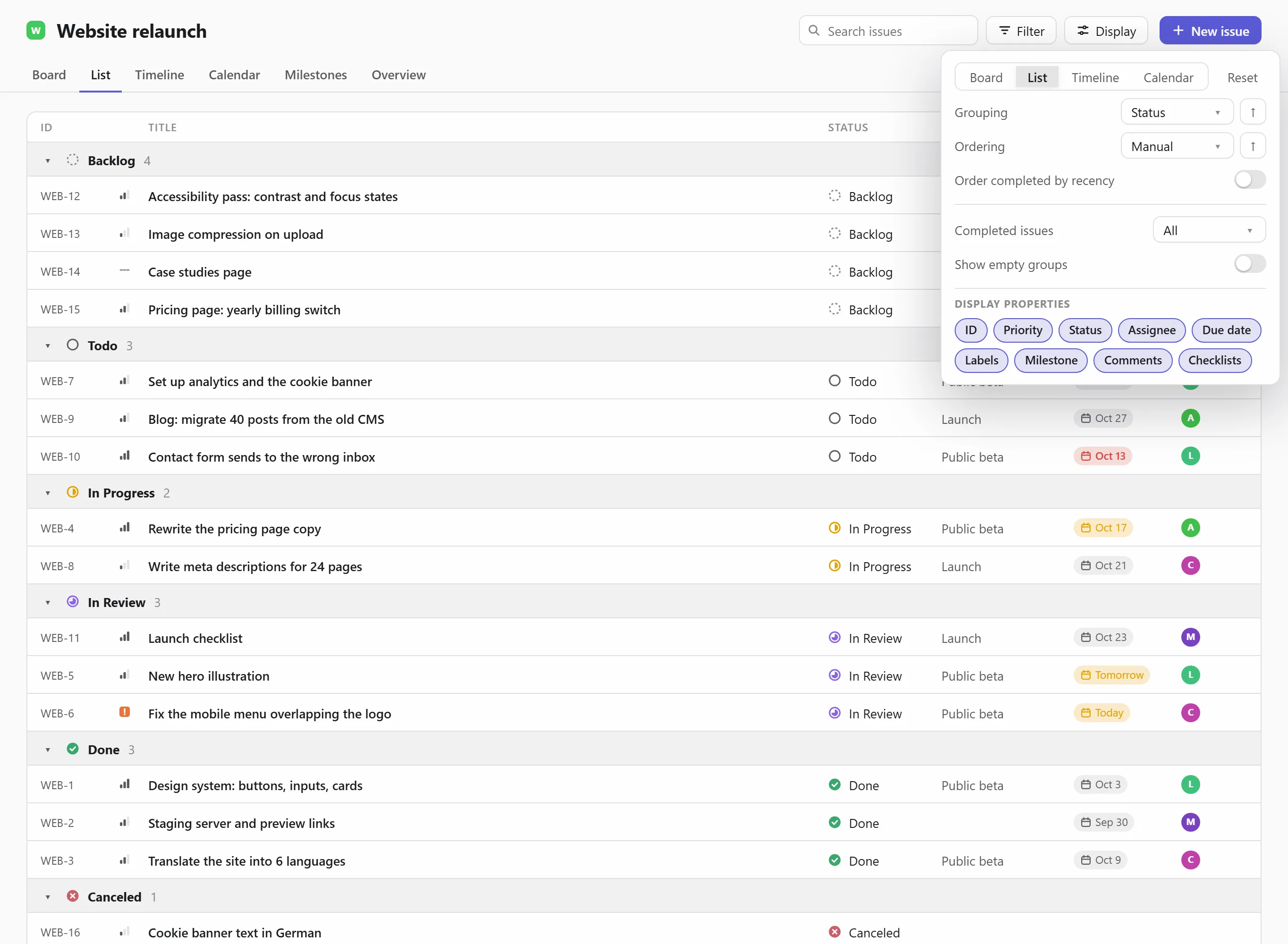Click the Done status icon for WEB-2
The width and height of the screenshot is (1288, 944).
pyautogui.click(x=834, y=823)
